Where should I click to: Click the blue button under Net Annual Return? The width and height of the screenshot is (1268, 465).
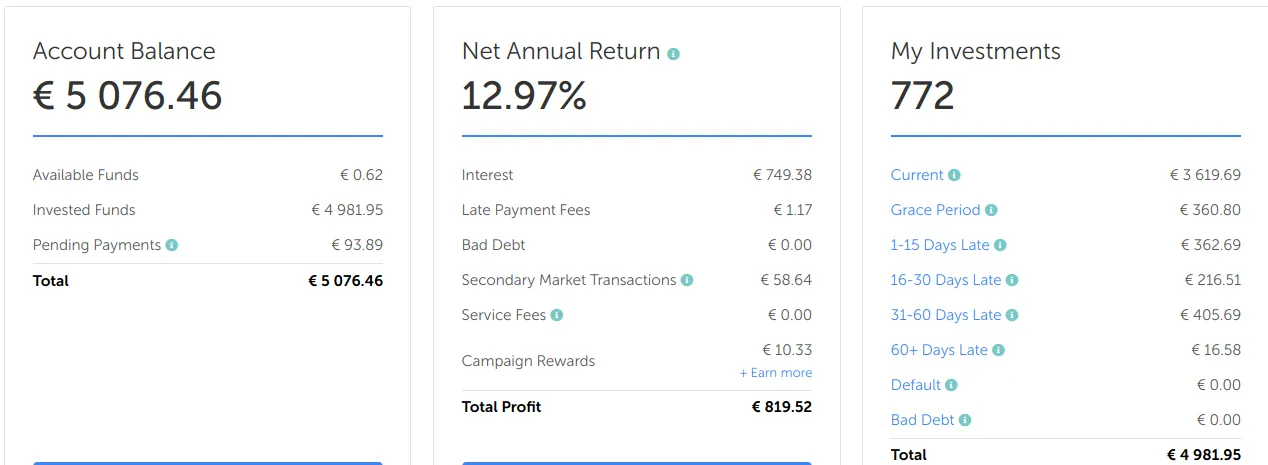click(x=637, y=463)
